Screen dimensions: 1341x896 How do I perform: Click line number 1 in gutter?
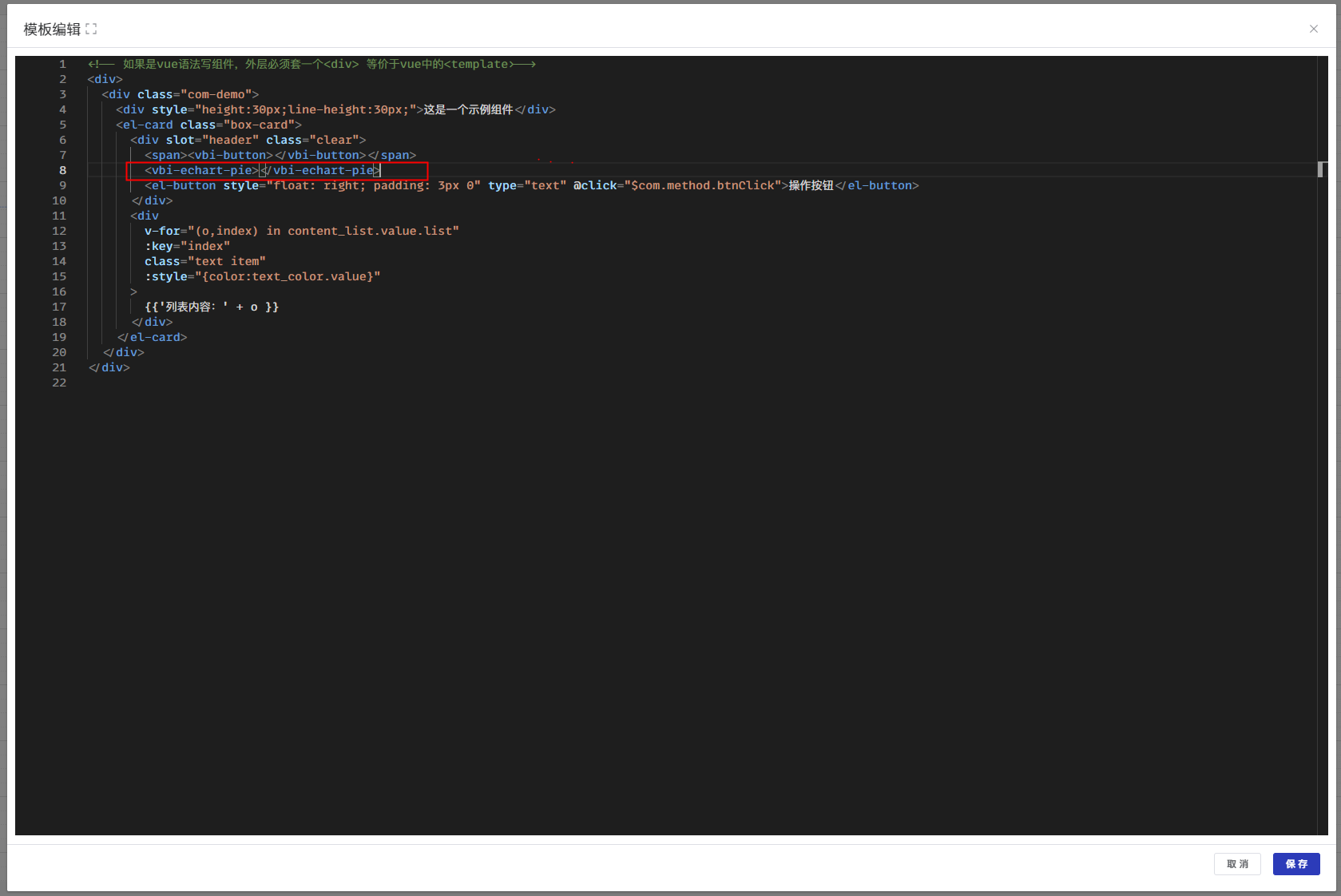(x=62, y=64)
